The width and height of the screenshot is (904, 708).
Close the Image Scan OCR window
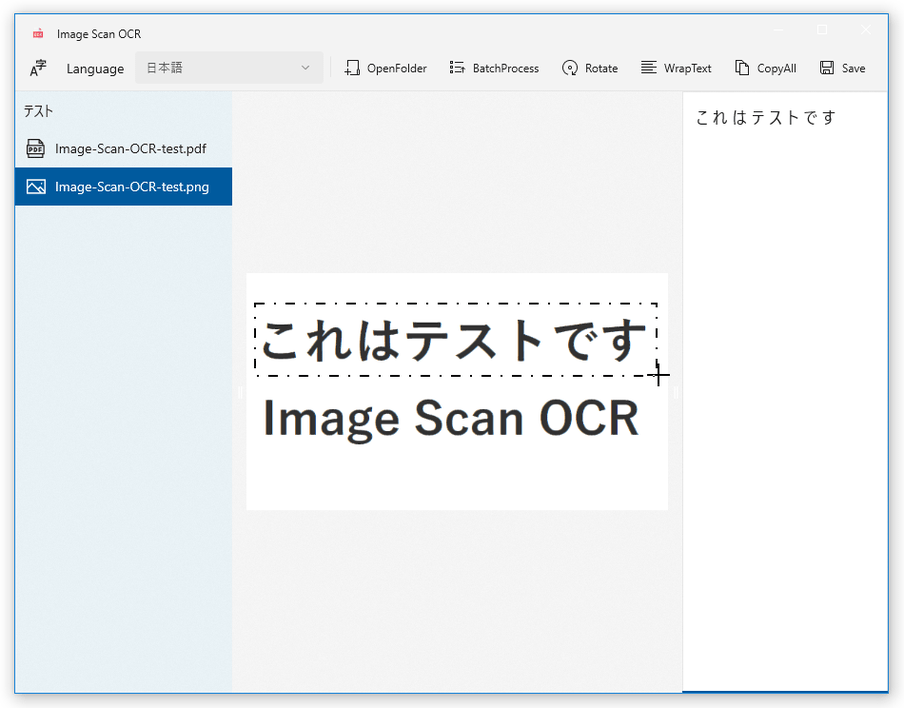coord(866,29)
